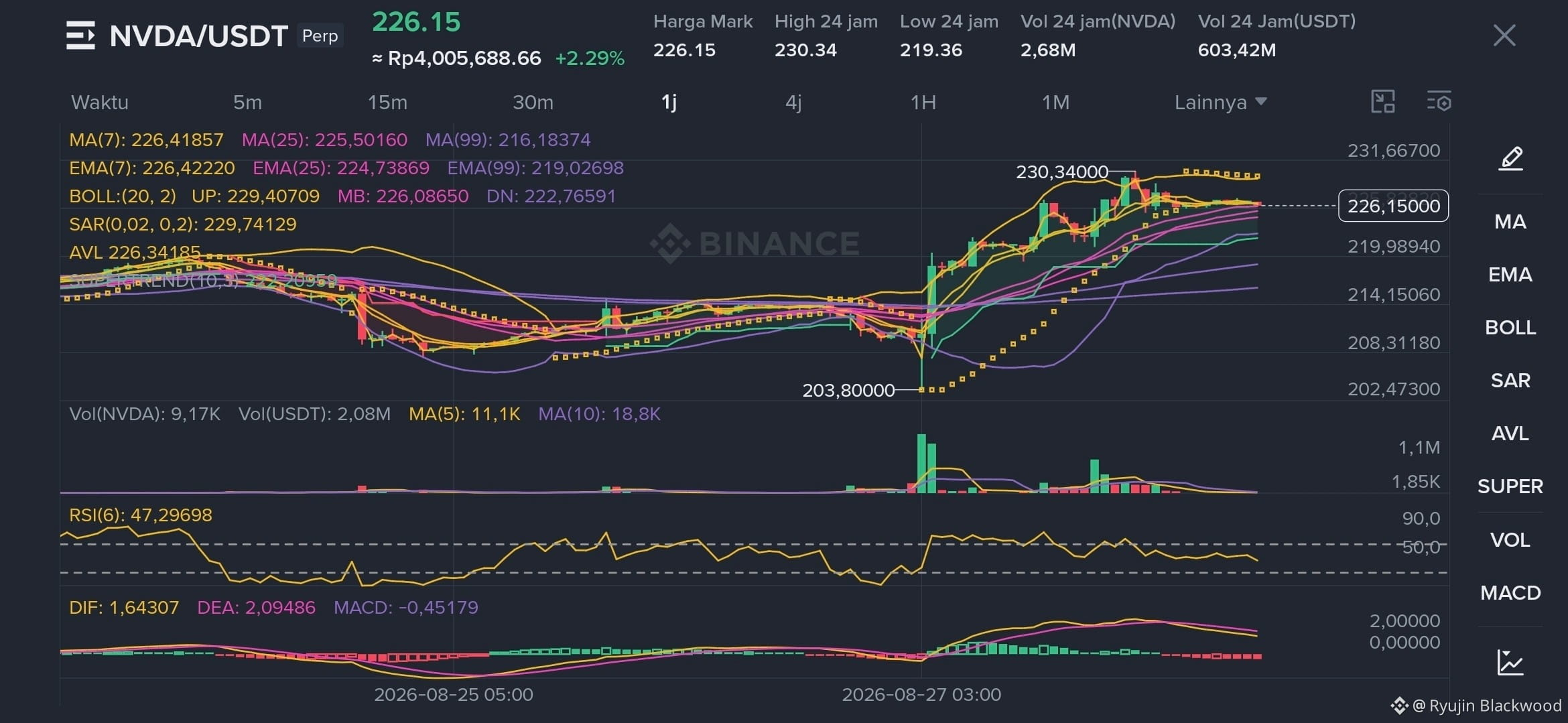This screenshot has width=1568, height=723.
Task: Click the RSI(6) value label
Action: coord(141,515)
